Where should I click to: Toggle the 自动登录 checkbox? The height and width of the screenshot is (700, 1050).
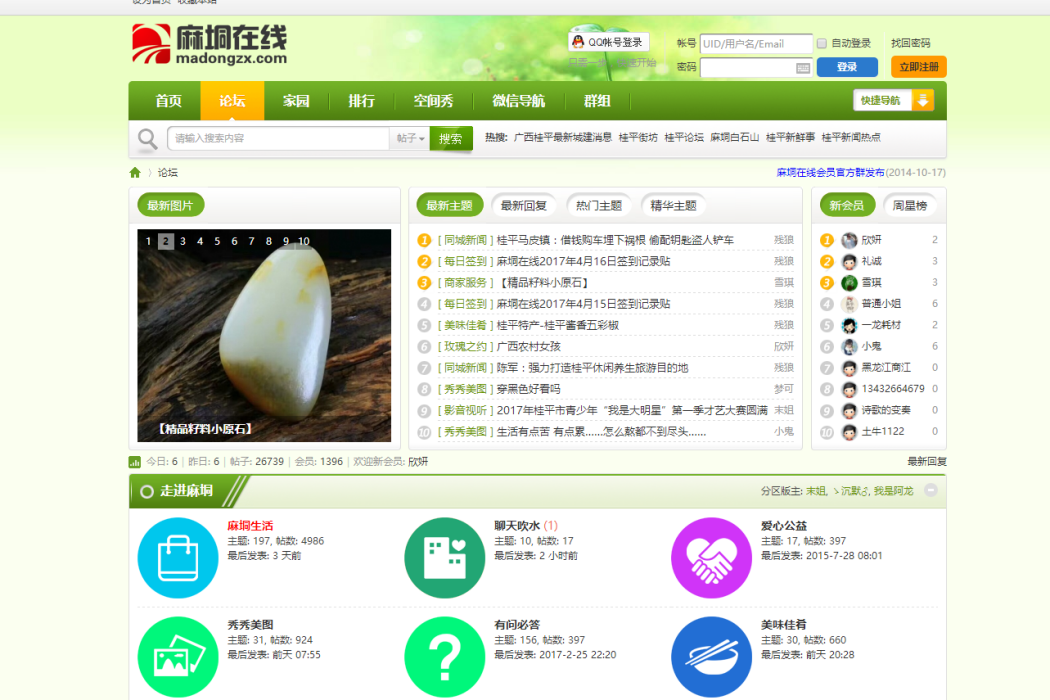tap(822, 44)
